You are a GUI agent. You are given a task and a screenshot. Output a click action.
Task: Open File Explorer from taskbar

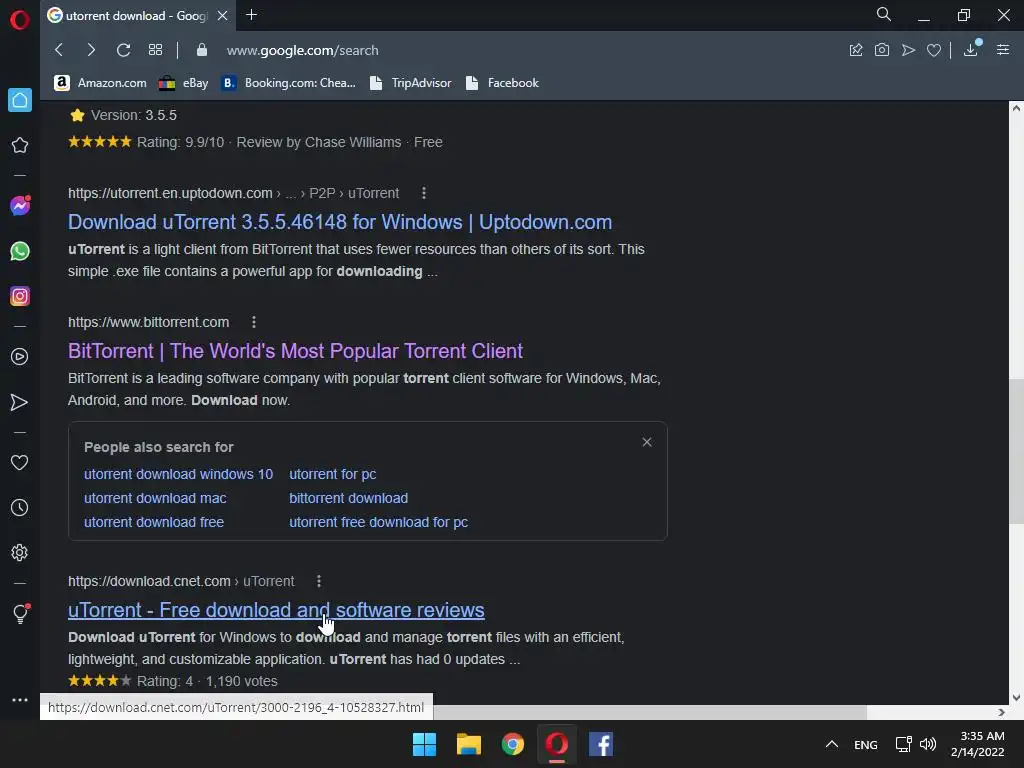468,744
